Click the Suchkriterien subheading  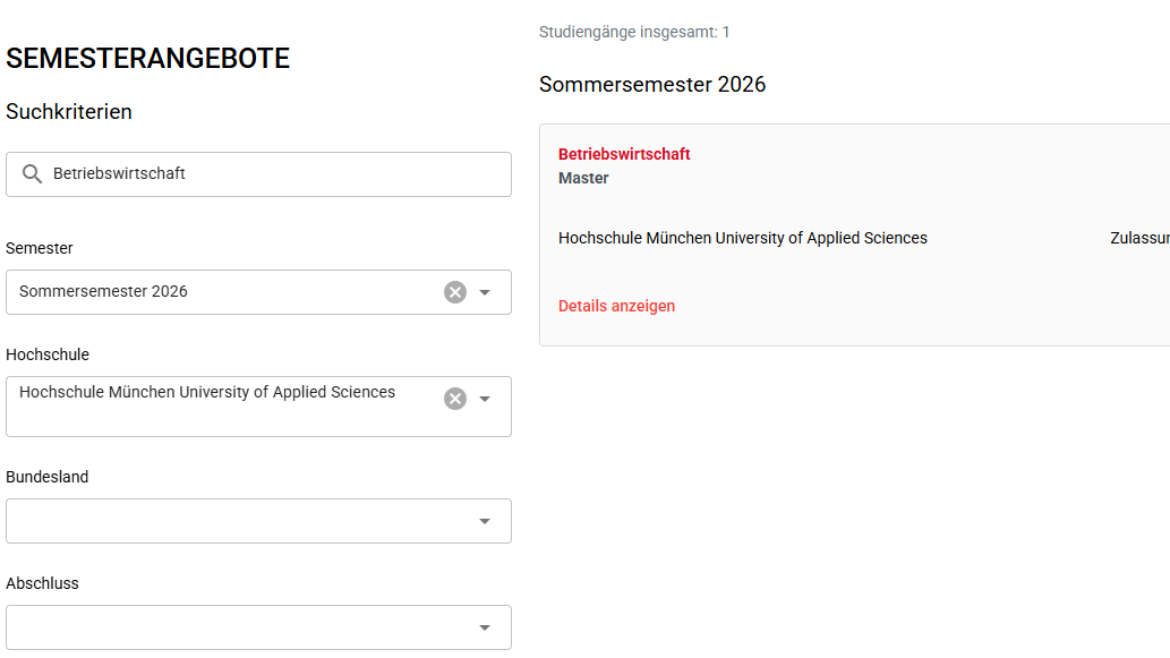(x=69, y=112)
